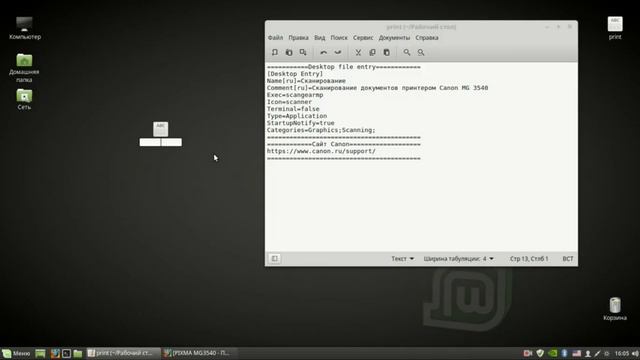This screenshot has width=640, height=360.
Task: Open the Файл menu
Action: [276, 38]
